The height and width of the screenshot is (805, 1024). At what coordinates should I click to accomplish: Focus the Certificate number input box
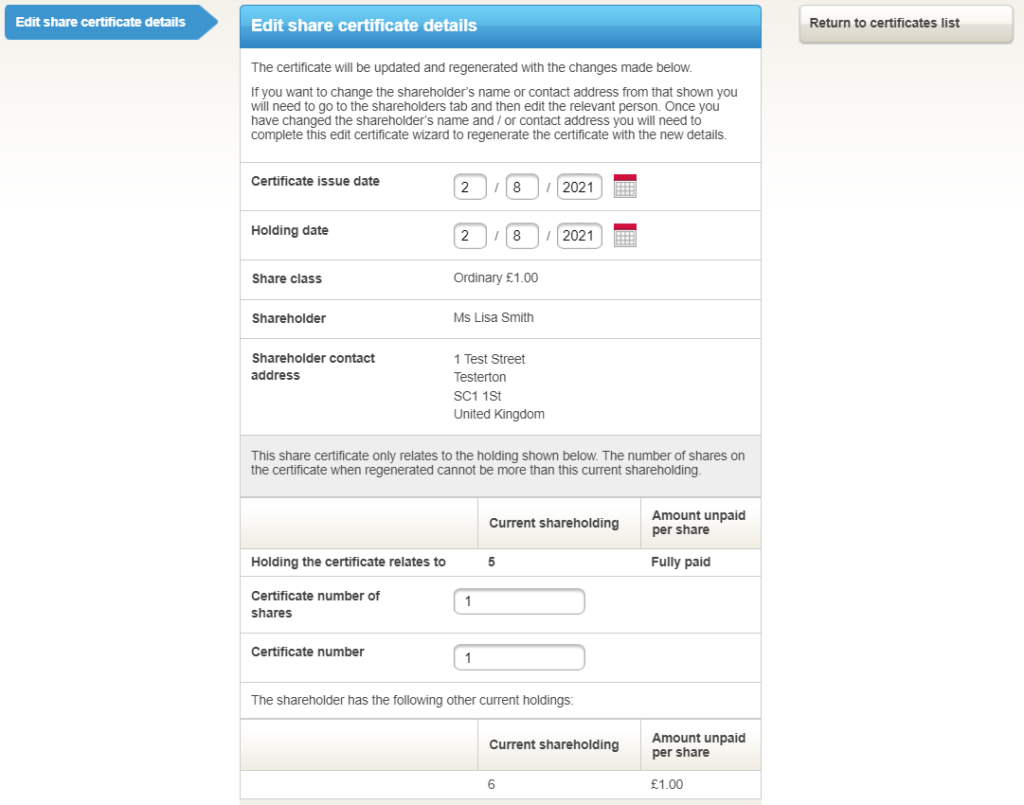pos(519,658)
